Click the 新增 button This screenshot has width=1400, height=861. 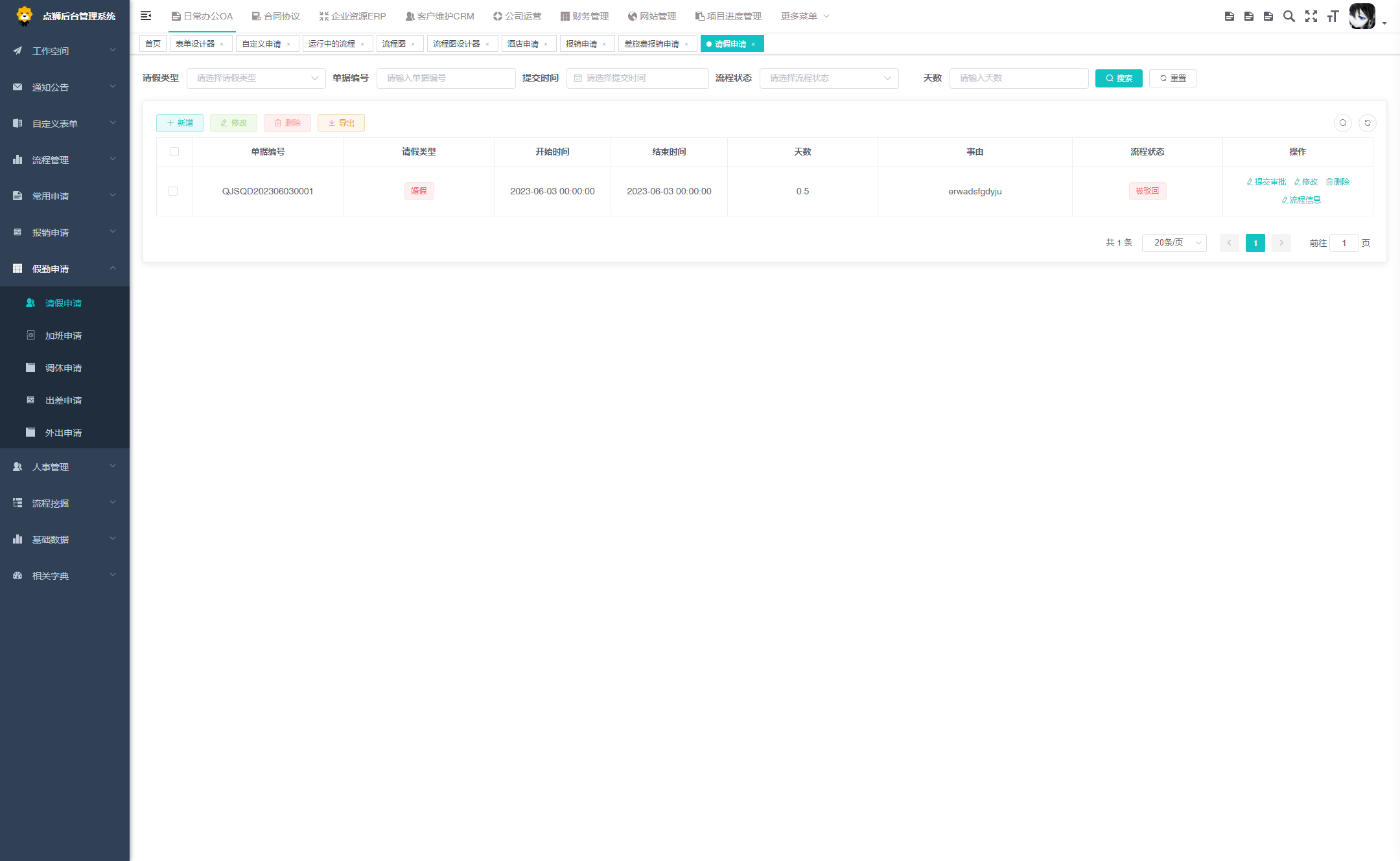(180, 123)
